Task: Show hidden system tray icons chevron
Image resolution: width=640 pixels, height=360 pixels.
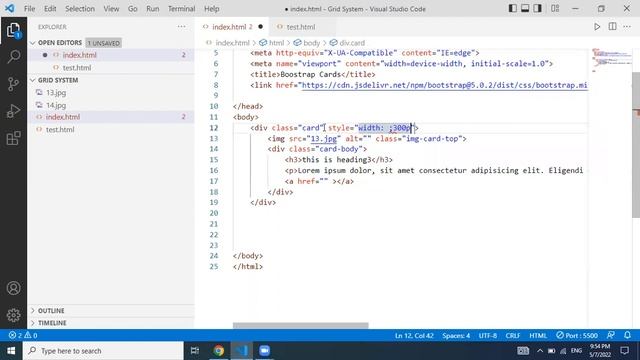Action: pyautogui.click(x=540, y=351)
